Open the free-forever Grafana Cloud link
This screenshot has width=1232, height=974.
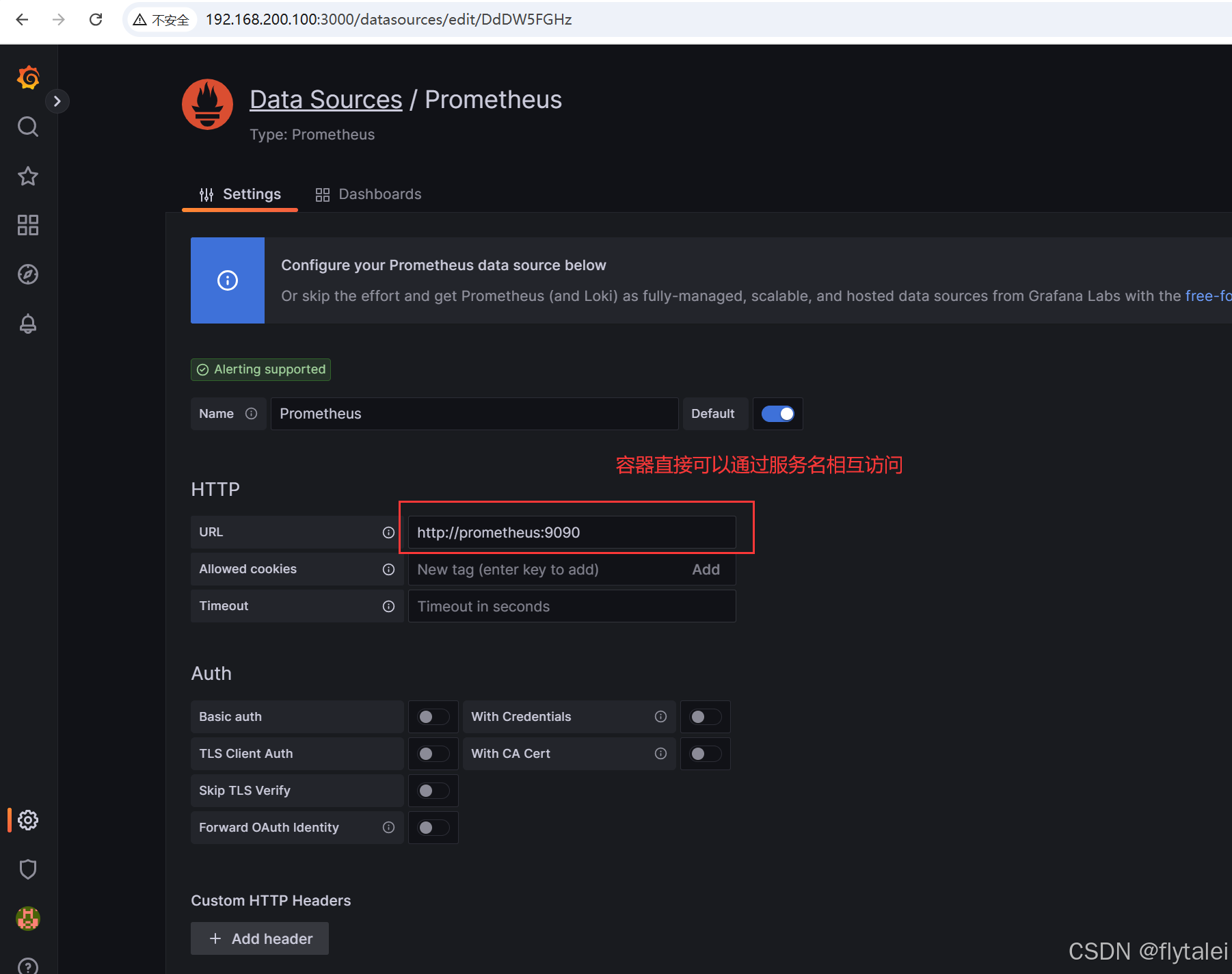coord(1208,296)
